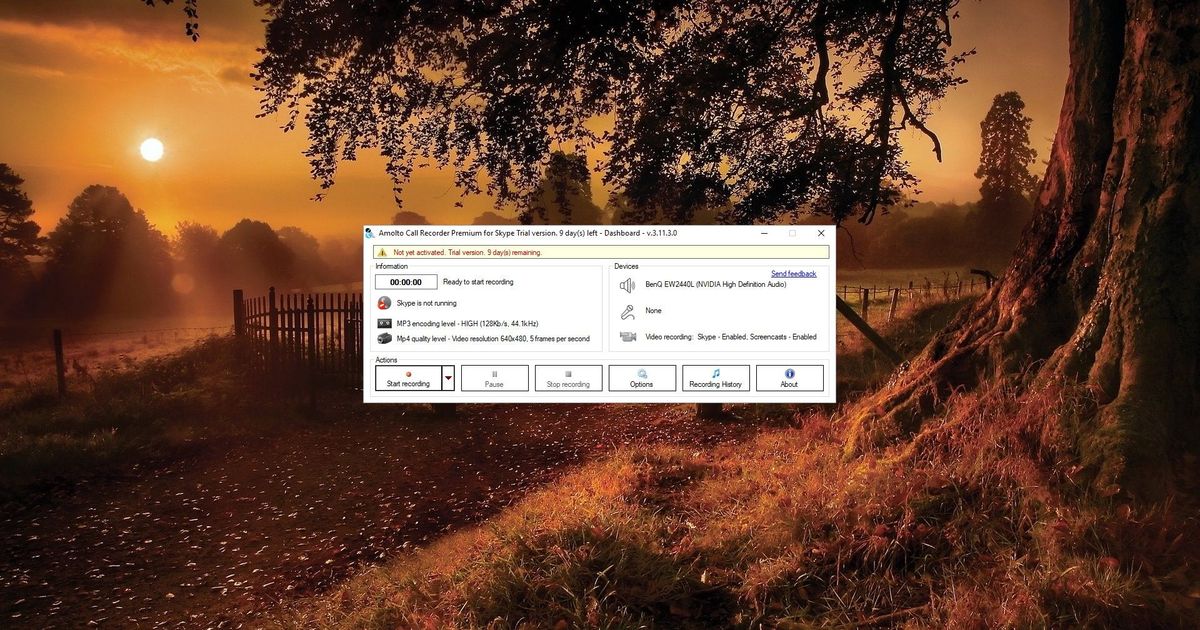Click the speaker icon next to BenQ EW2440L
The width and height of the screenshot is (1200, 630).
(x=628, y=285)
